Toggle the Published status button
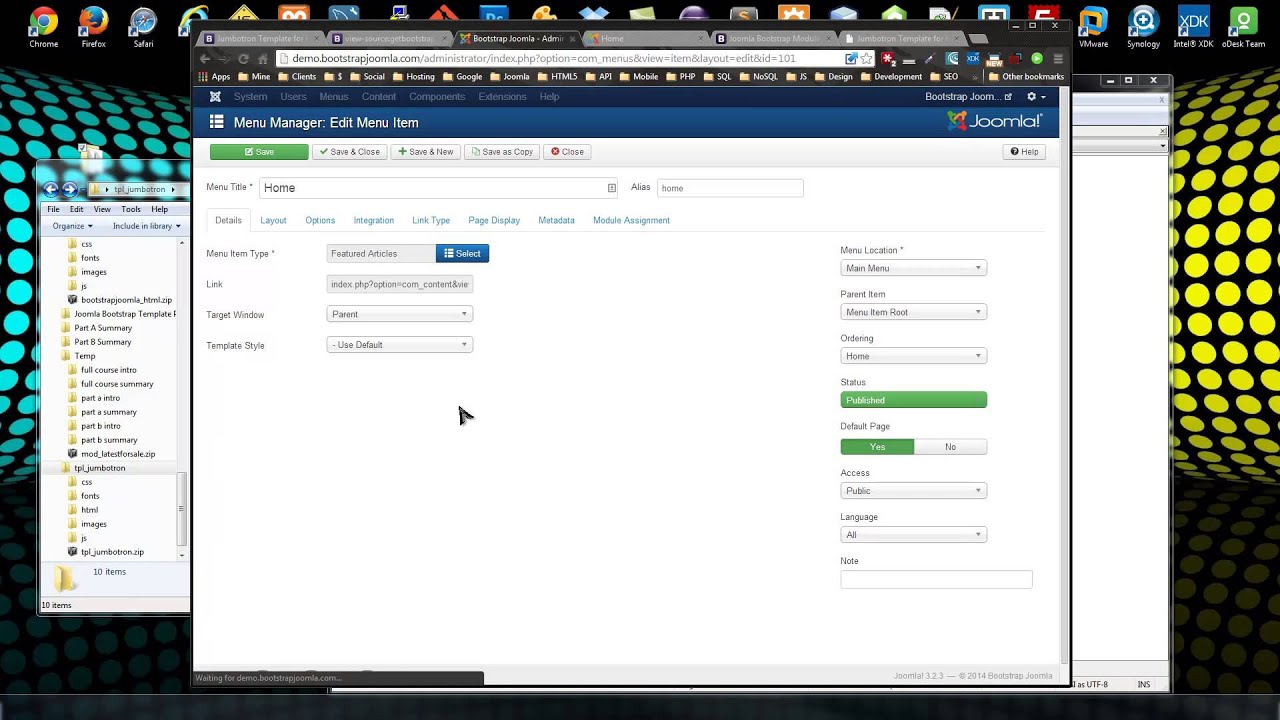The height and width of the screenshot is (720, 1280). [x=913, y=400]
